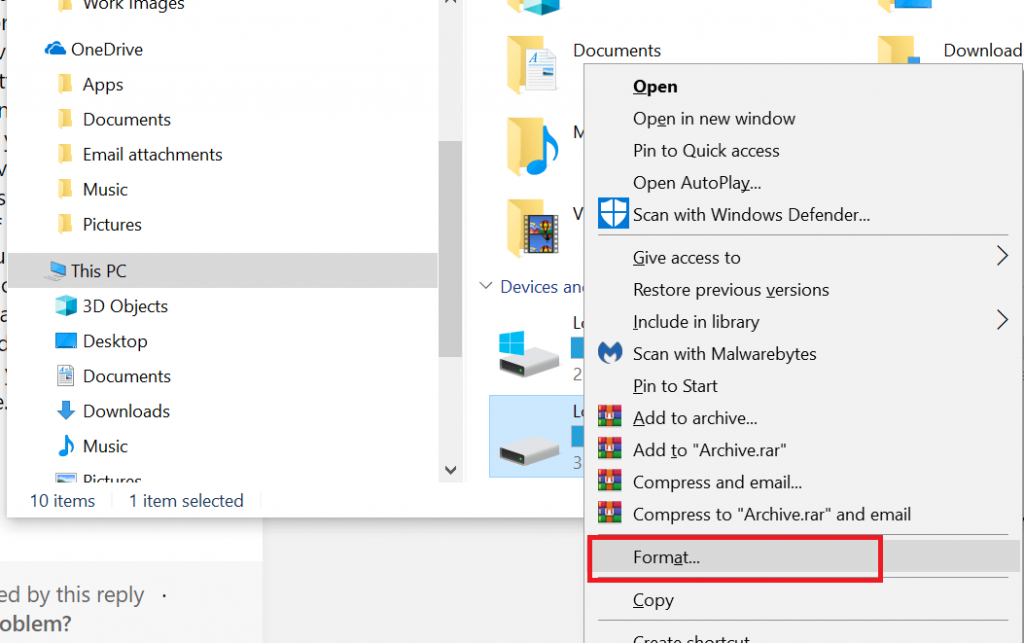The height and width of the screenshot is (643, 1024).
Task: Click the Music folder icon under OneDrive
Action: pyautogui.click(x=65, y=189)
